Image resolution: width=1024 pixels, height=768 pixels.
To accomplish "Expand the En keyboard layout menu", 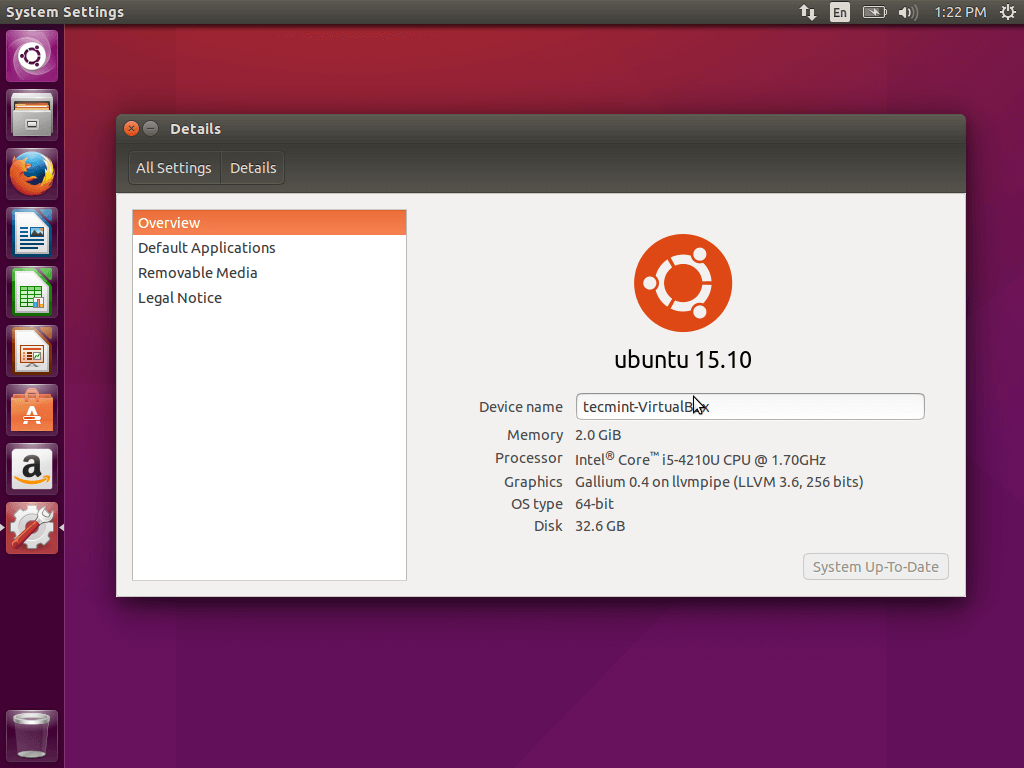I will pyautogui.click(x=840, y=12).
